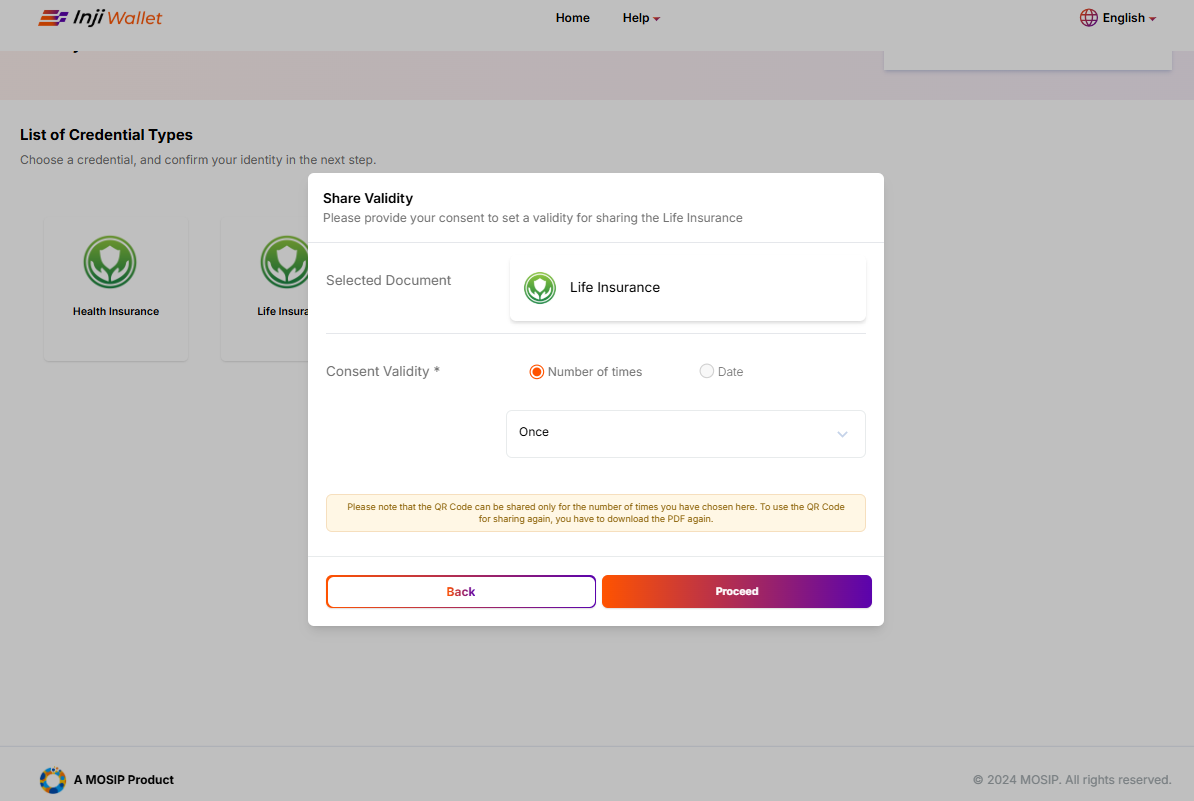Click the MOSIP logo in footer
The image size is (1194, 801).
pos(52,780)
